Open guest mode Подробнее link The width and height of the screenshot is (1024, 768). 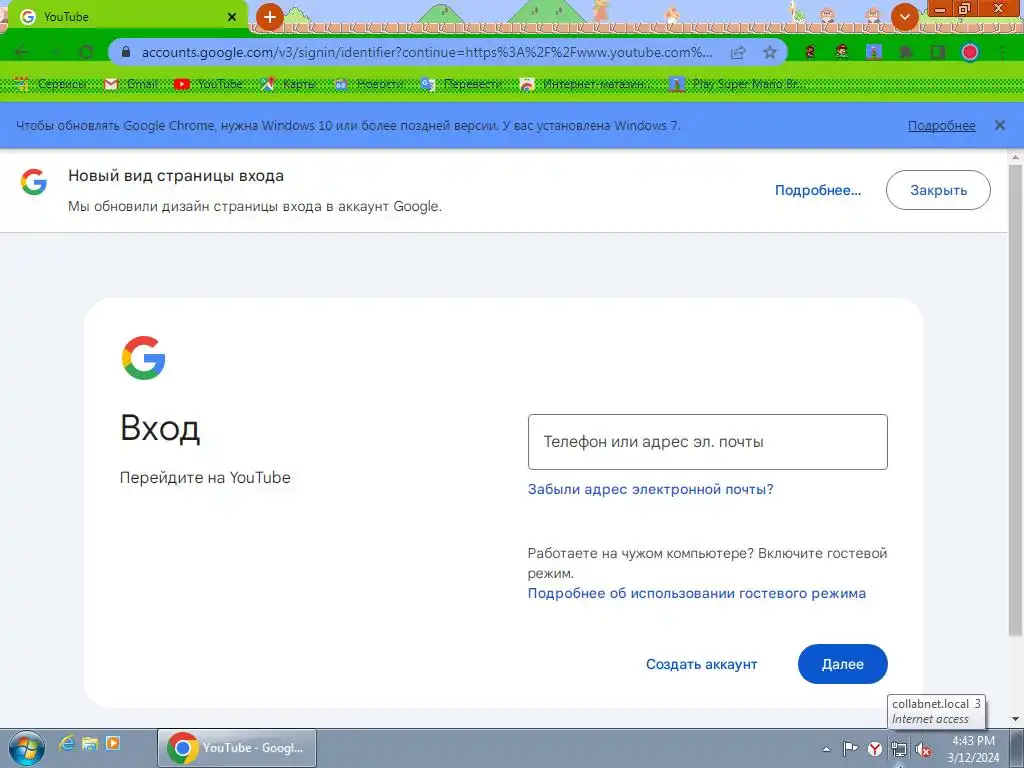[697, 593]
